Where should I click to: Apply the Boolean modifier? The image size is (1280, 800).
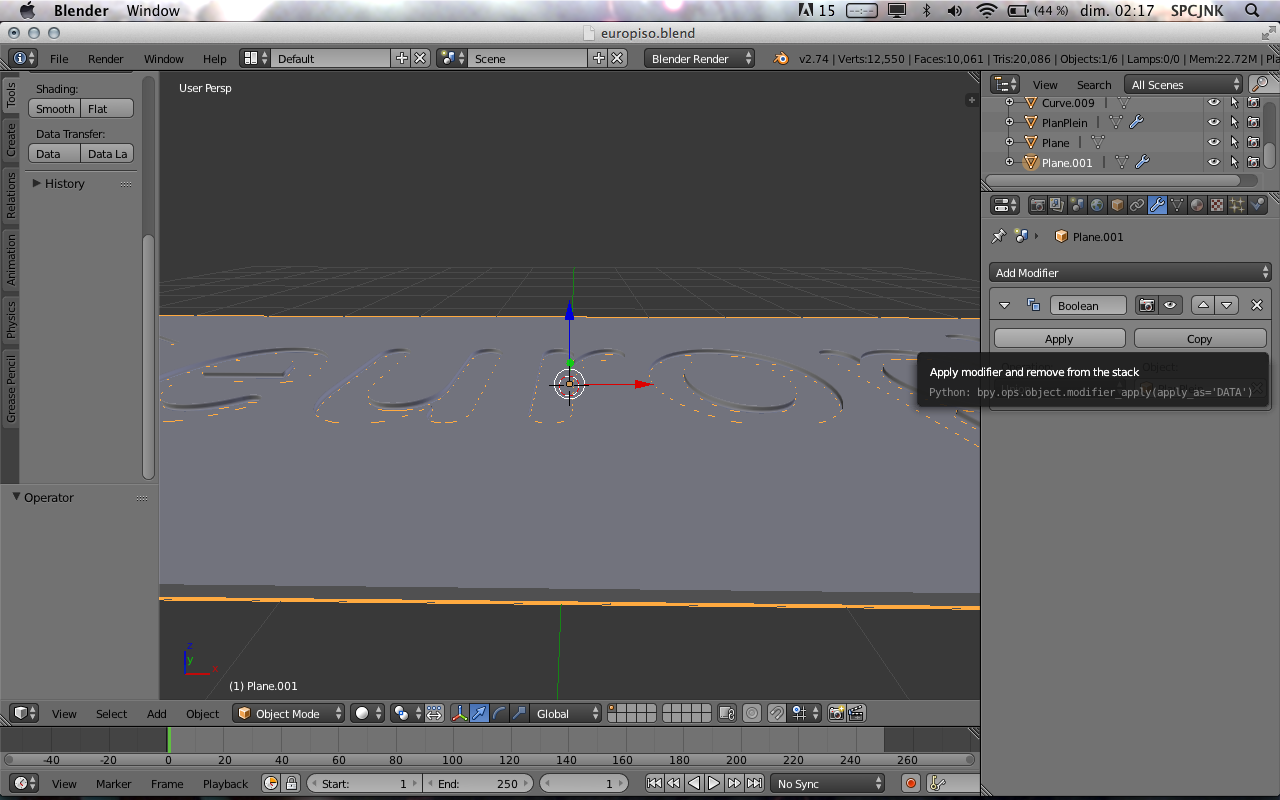1059,339
